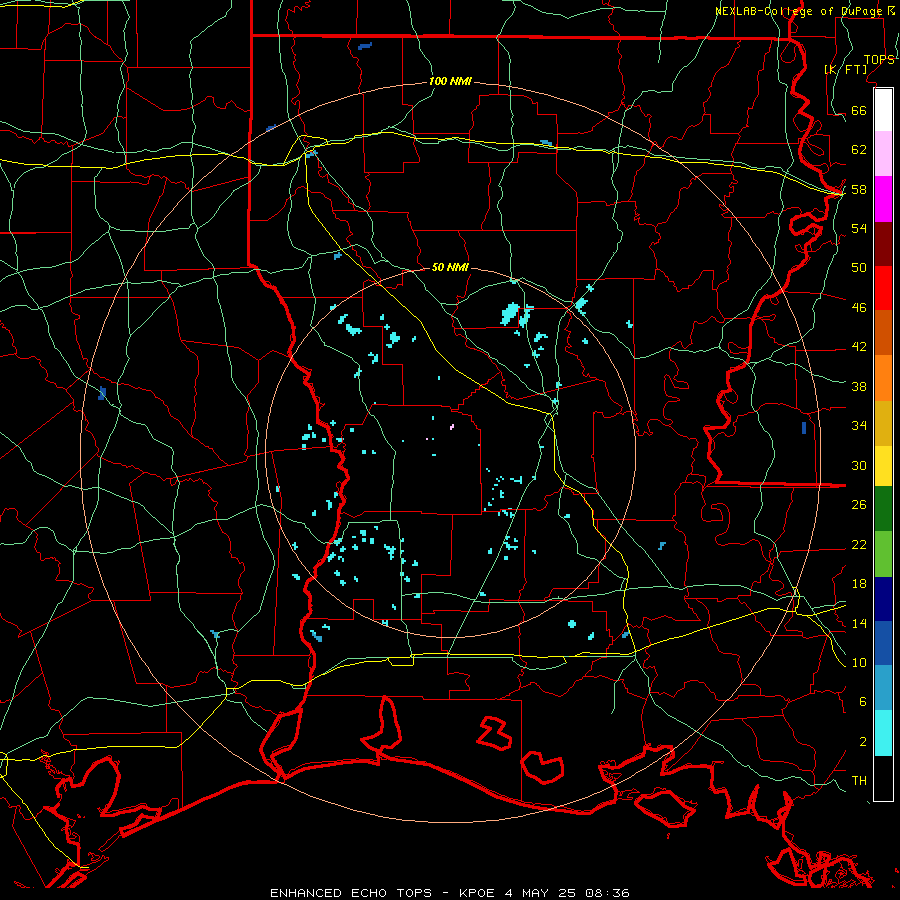
Task: Click the gold 38 kft legend color
Action: coord(883,423)
